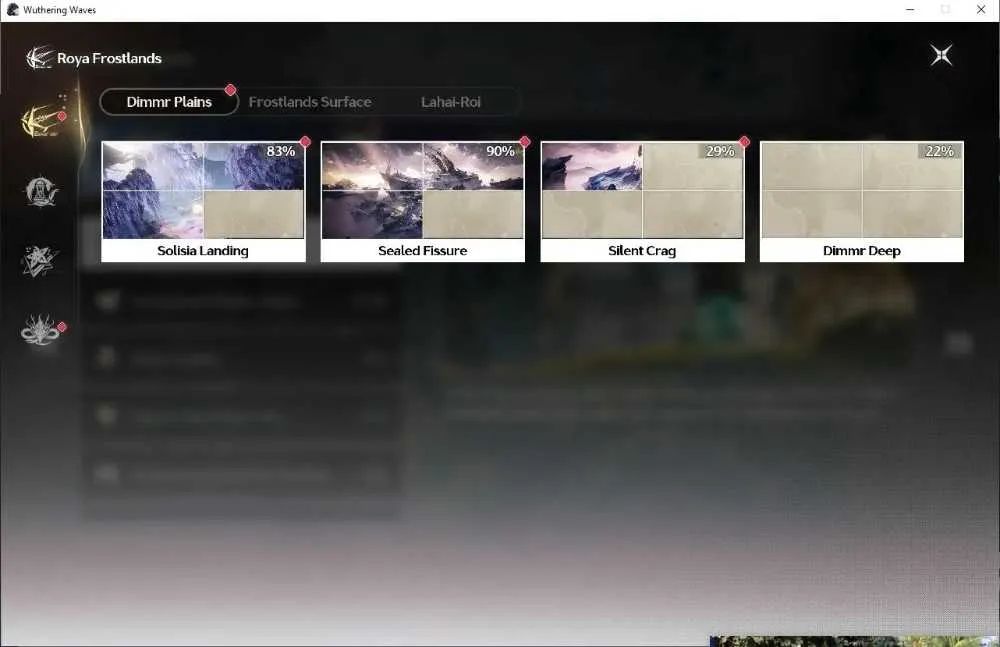
Task: Open the fourth sidebar emblem with the lotus shape
Action: pyautogui.click(x=41, y=331)
